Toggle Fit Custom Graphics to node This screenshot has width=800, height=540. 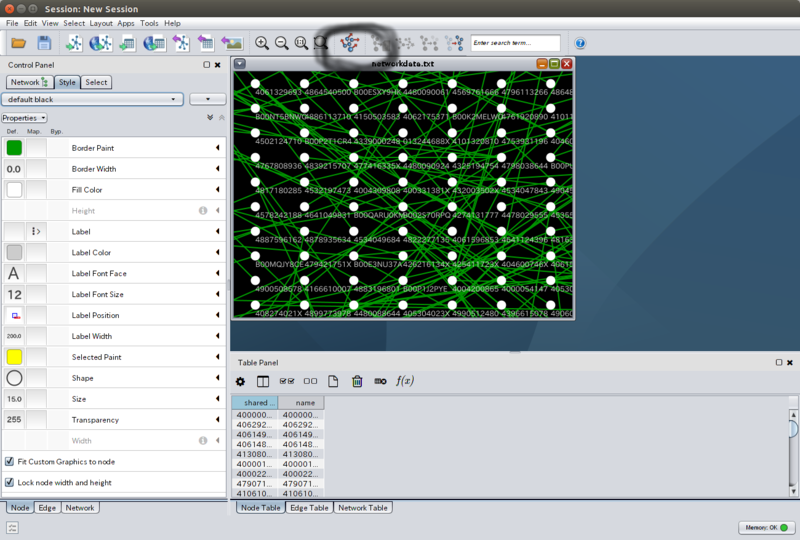[x=9, y=461]
